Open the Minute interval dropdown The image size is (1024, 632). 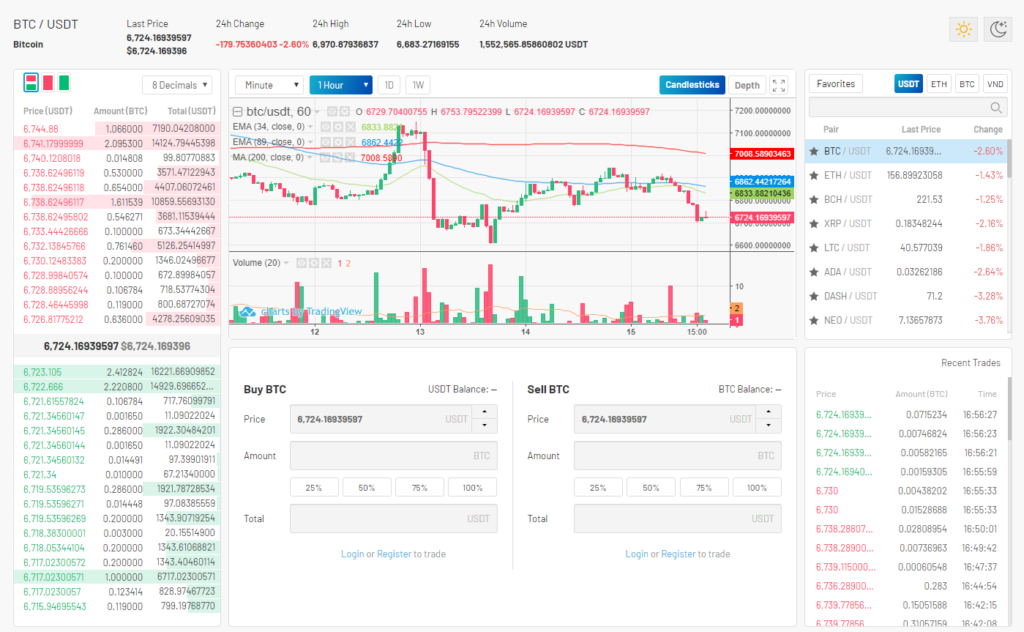coord(270,85)
